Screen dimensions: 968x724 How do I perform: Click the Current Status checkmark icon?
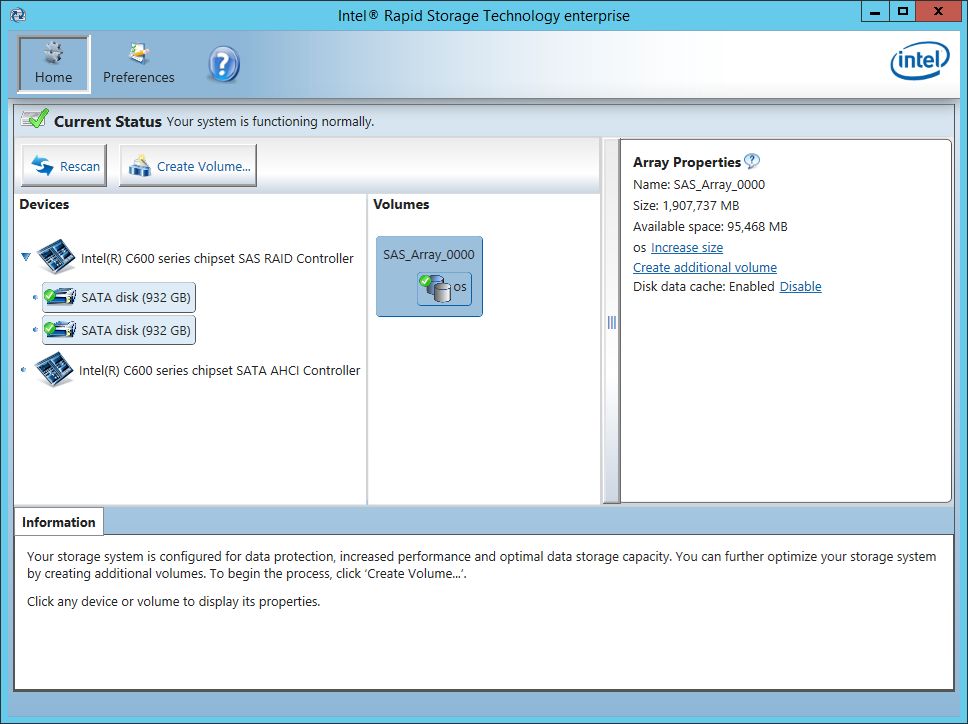[x=35, y=119]
